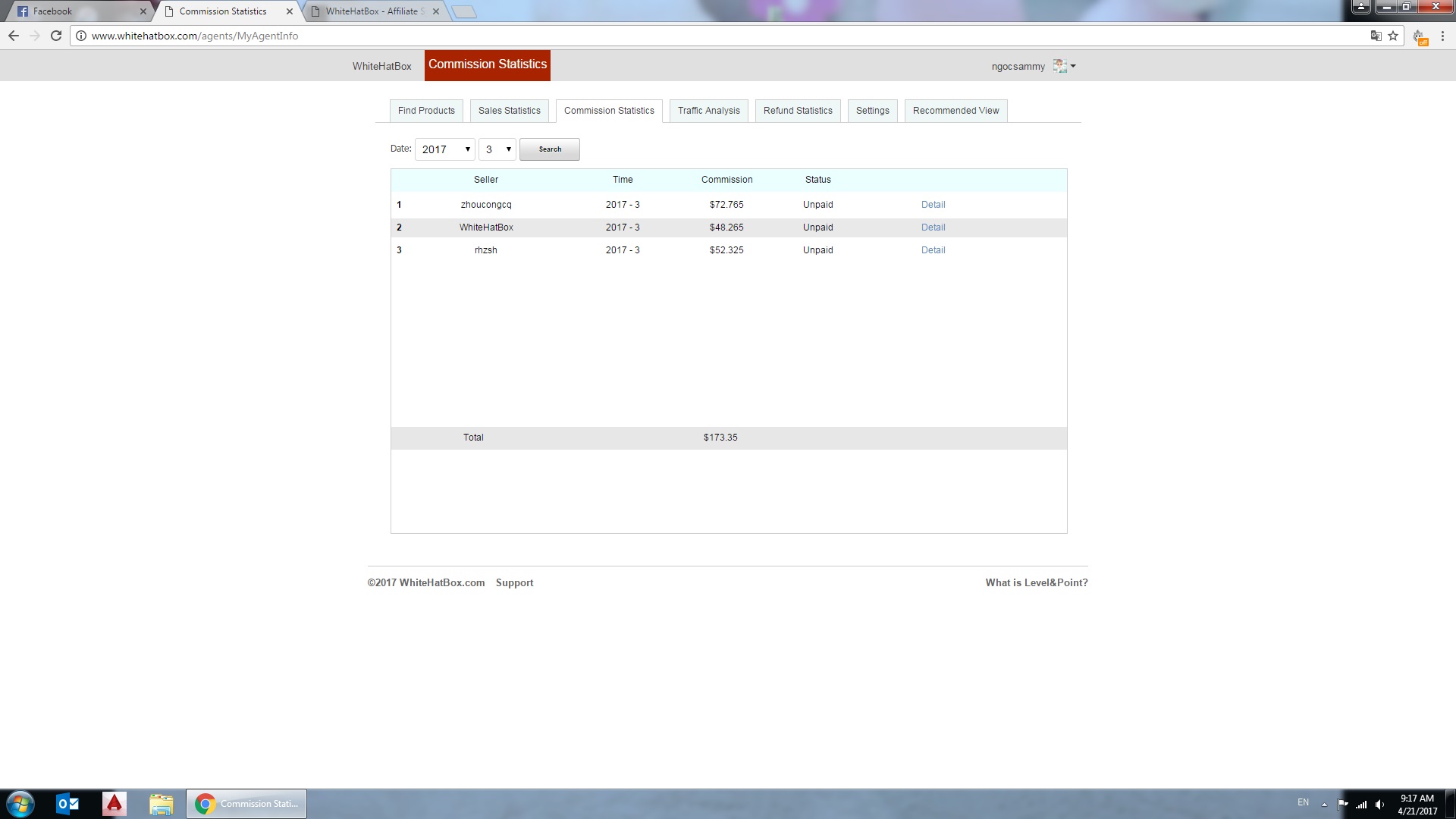Click the Support footer link
The width and height of the screenshot is (1456, 819).
pyautogui.click(x=514, y=582)
